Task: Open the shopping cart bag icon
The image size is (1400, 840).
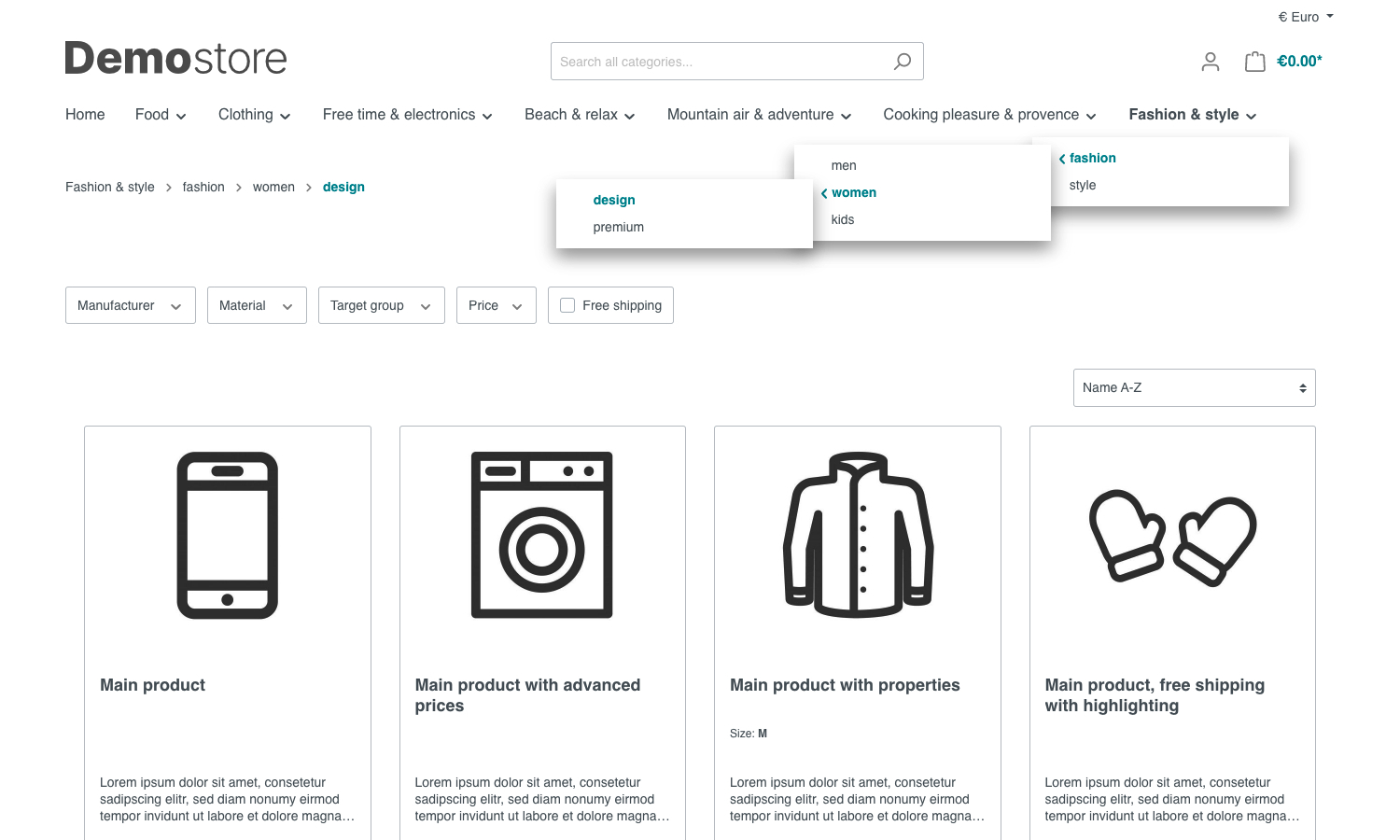Action: [x=1255, y=62]
